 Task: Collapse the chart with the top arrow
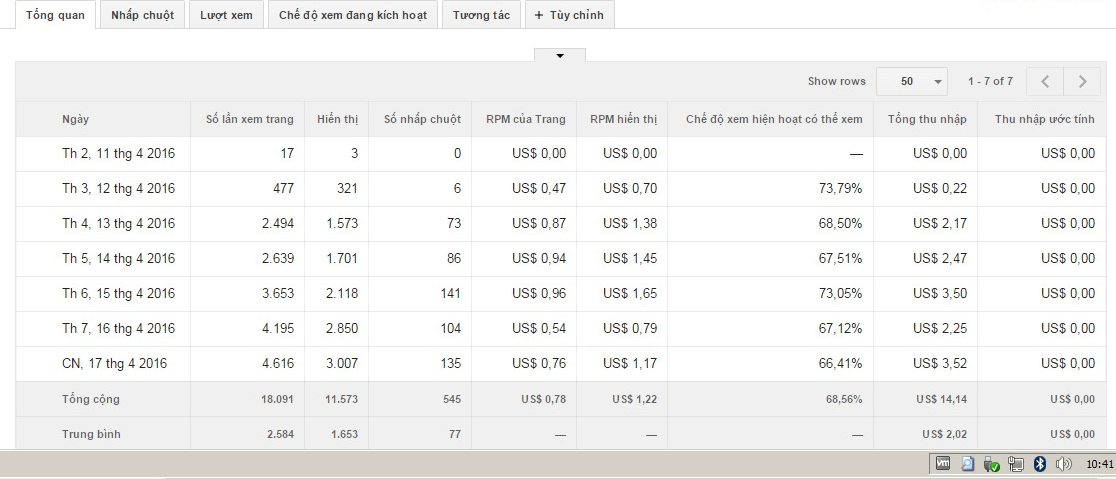pyautogui.click(x=560, y=56)
